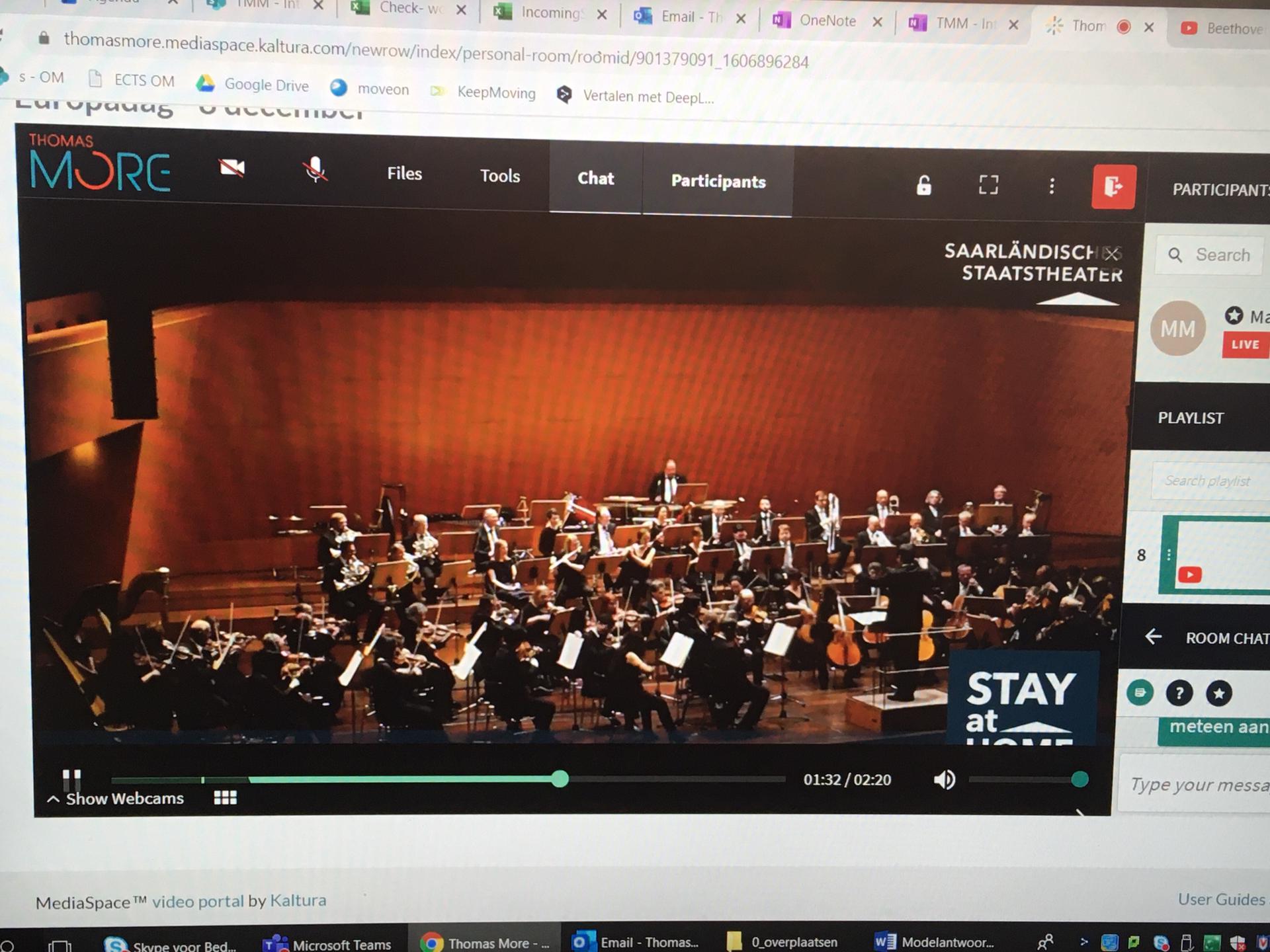
Task: Open the Files menu
Action: 404,173
